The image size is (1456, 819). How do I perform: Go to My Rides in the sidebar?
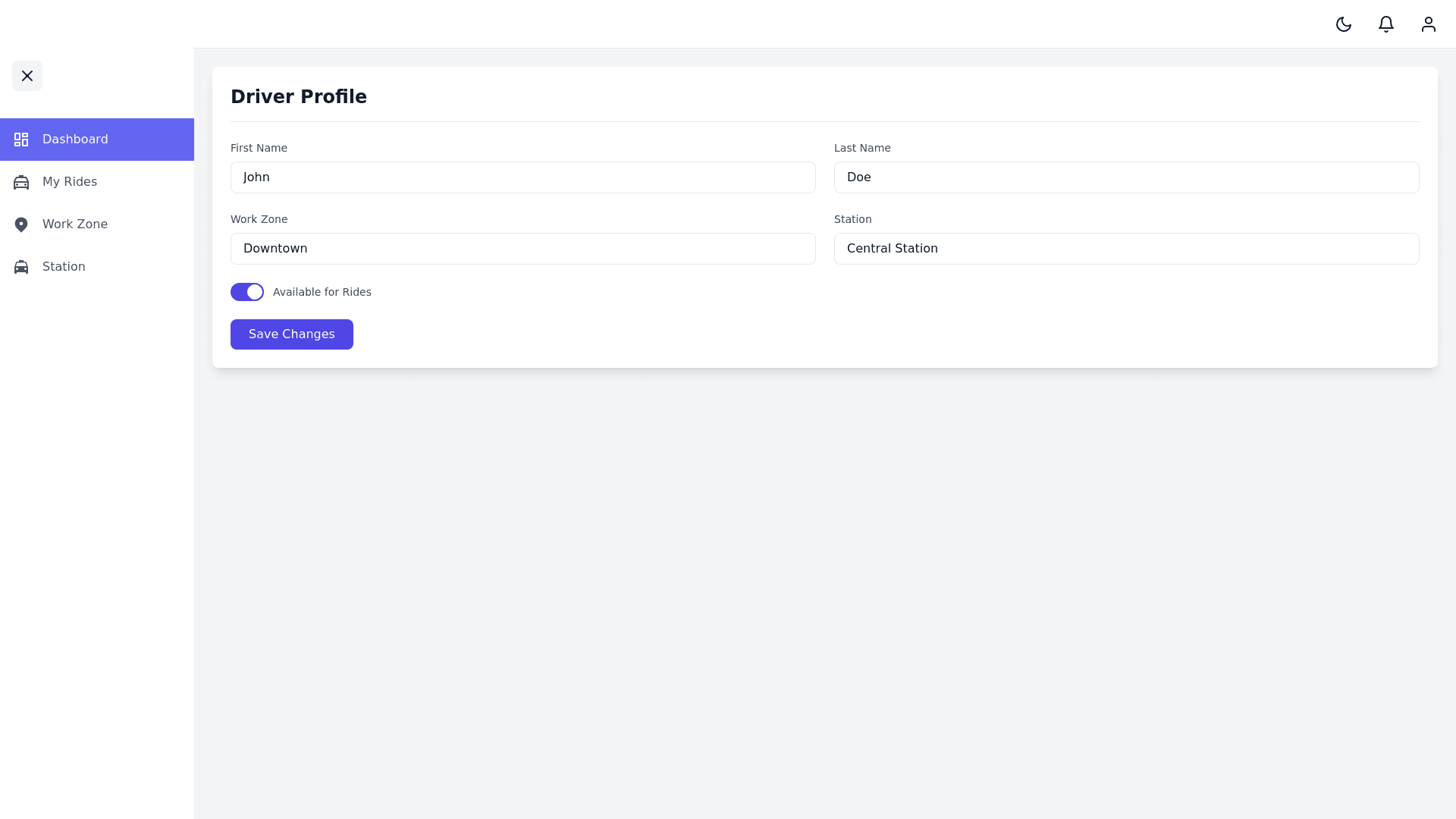click(70, 182)
